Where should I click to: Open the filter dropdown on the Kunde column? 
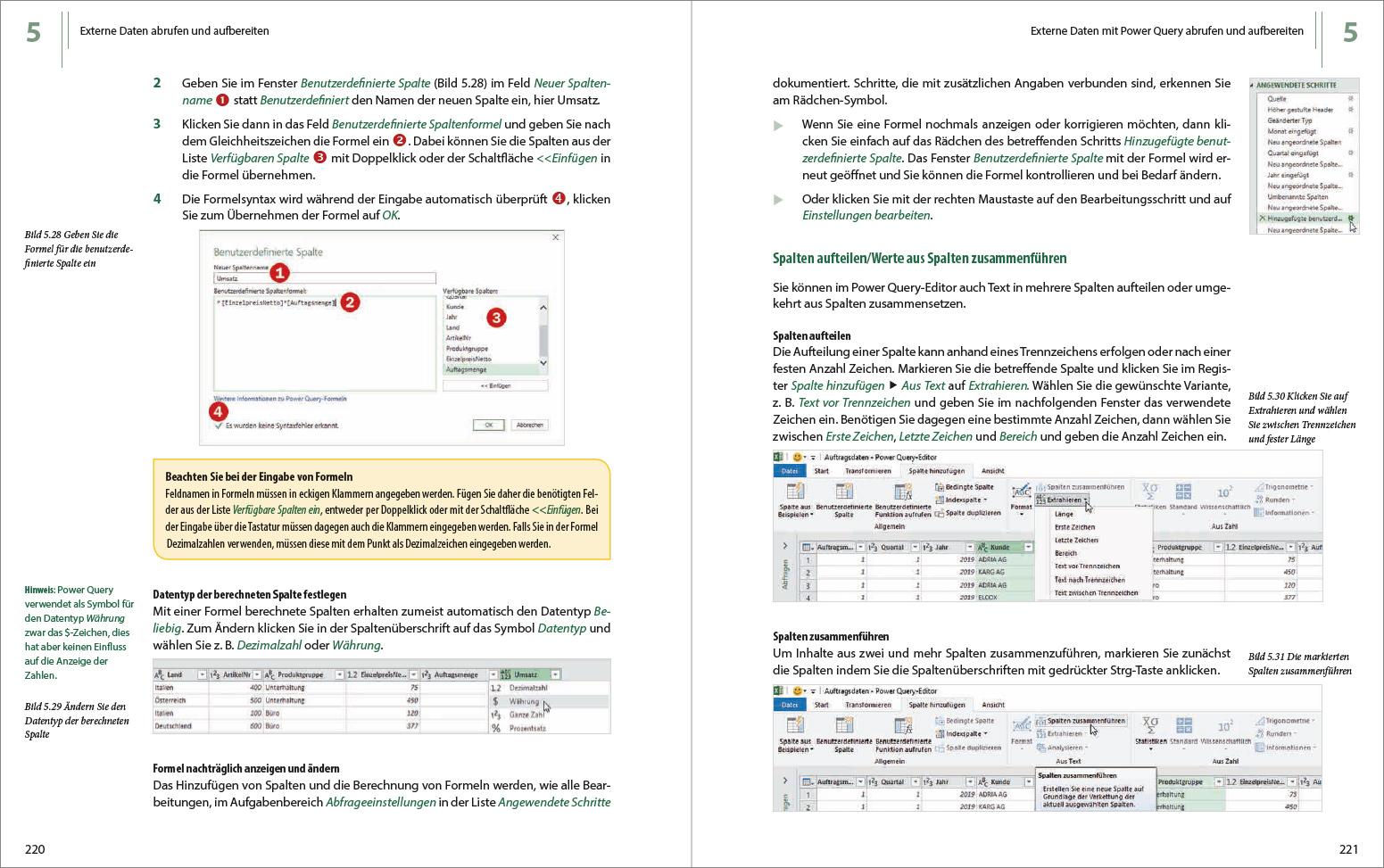(x=1028, y=547)
